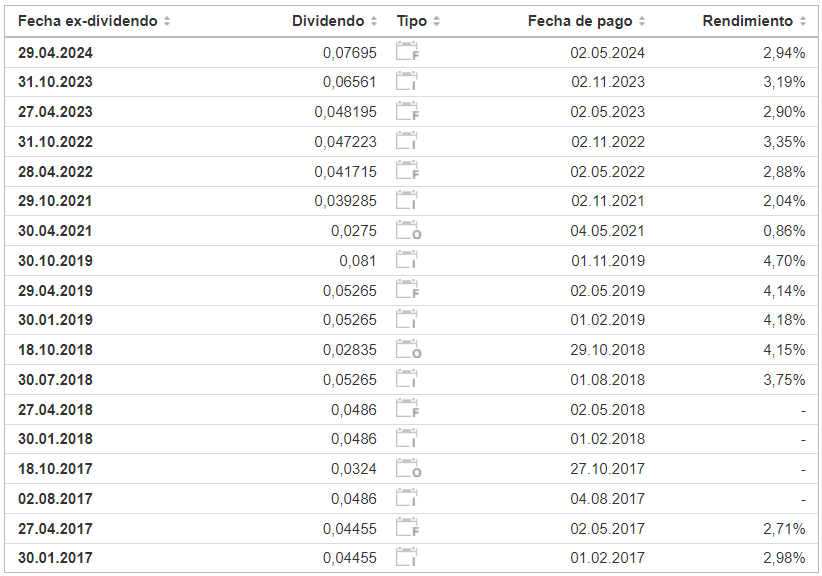The image size is (822, 576).
Task: Click the type icon for the 18.10.2018 dividend
Action: (x=407, y=350)
